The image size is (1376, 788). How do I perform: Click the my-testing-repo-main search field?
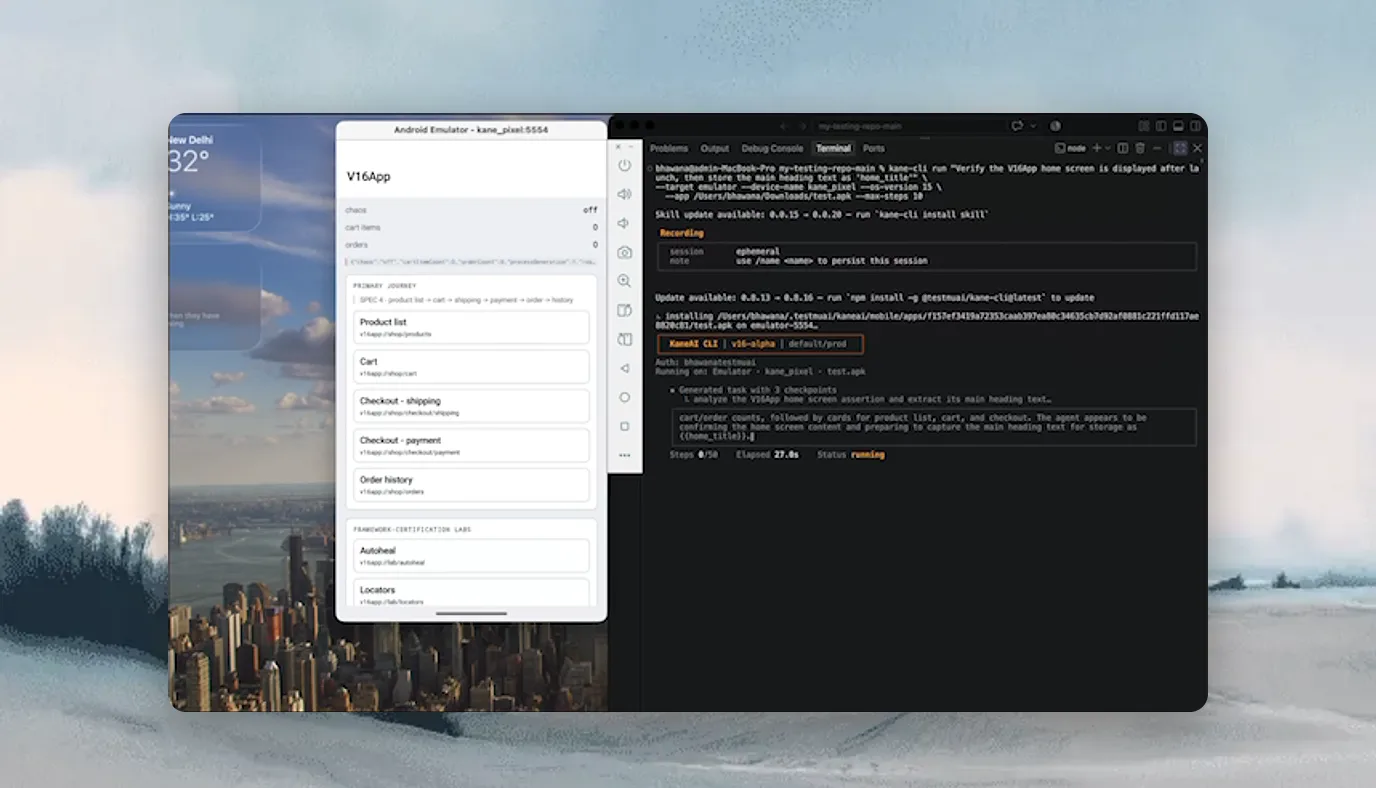point(907,126)
